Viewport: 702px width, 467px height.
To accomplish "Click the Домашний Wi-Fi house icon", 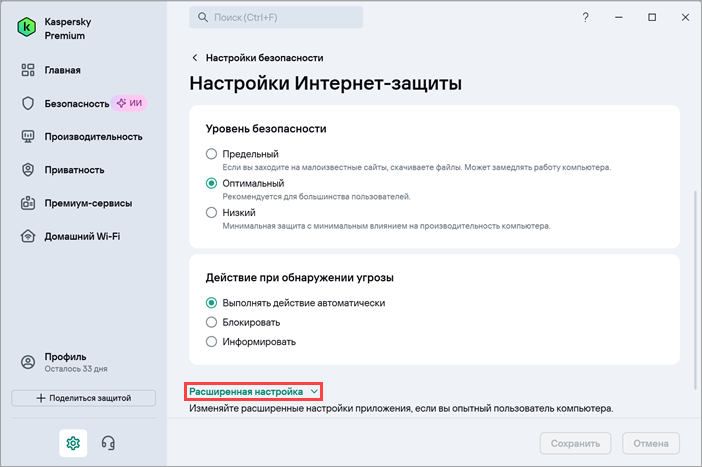I will coord(28,236).
